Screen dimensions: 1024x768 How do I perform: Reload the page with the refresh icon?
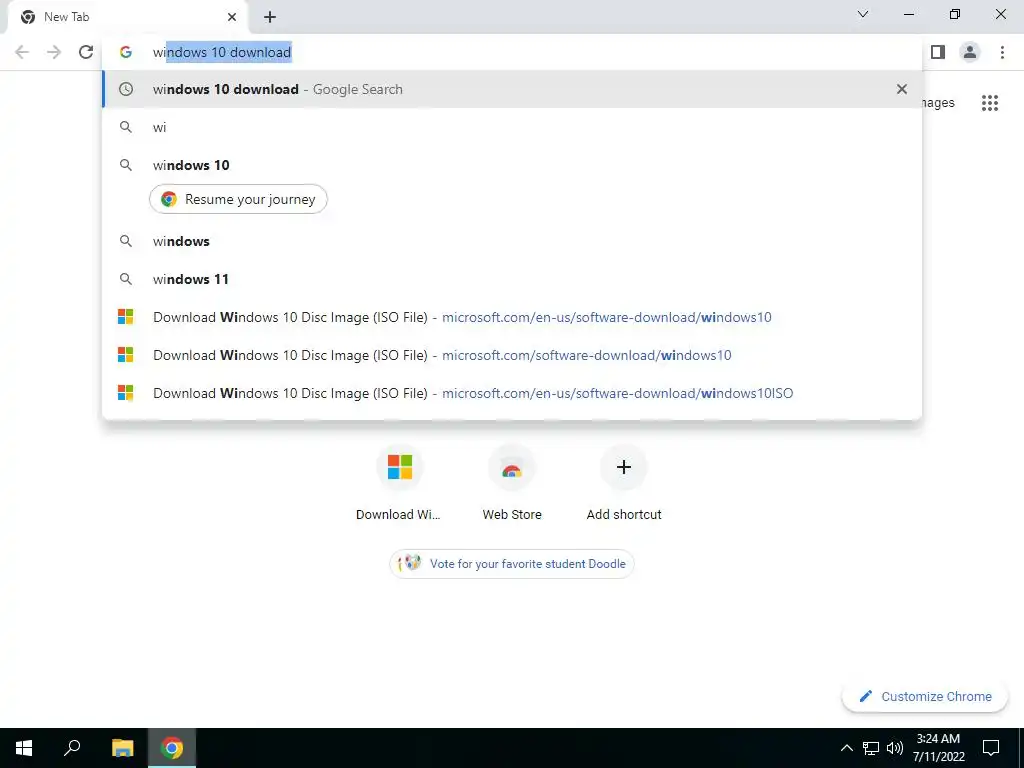pyautogui.click(x=86, y=52)
